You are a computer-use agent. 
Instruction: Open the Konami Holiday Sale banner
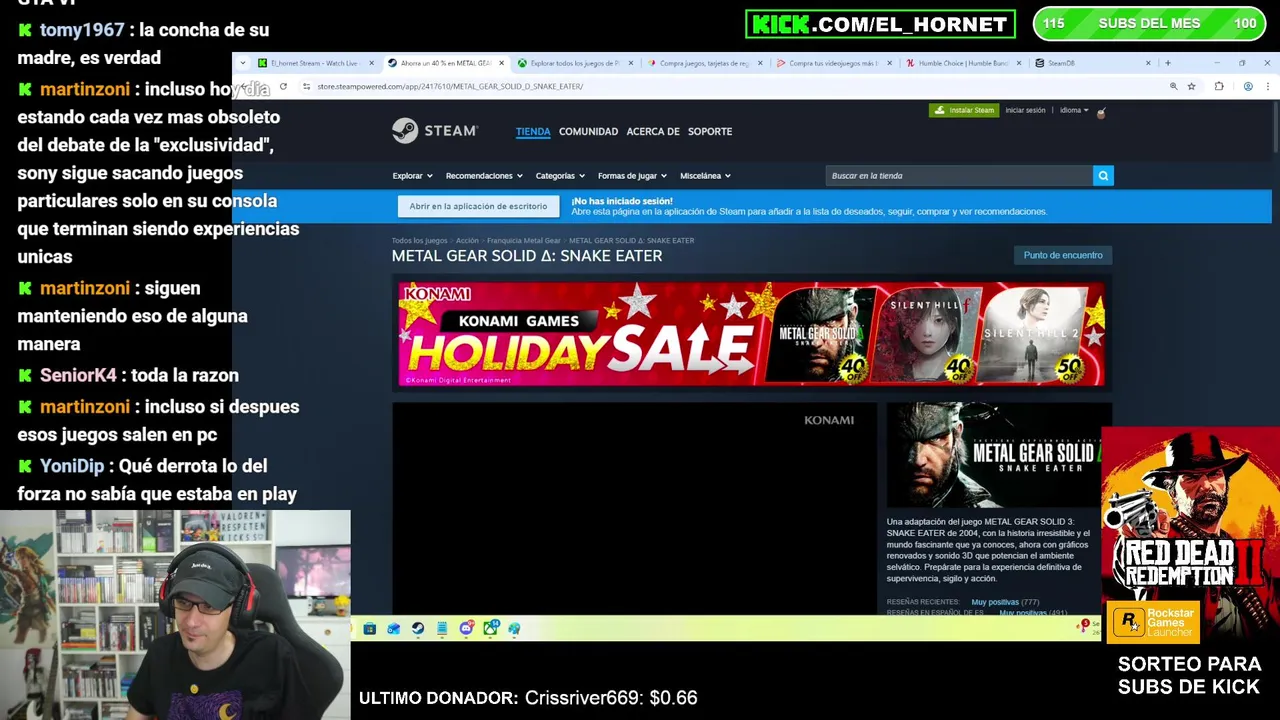pos(752,334)
